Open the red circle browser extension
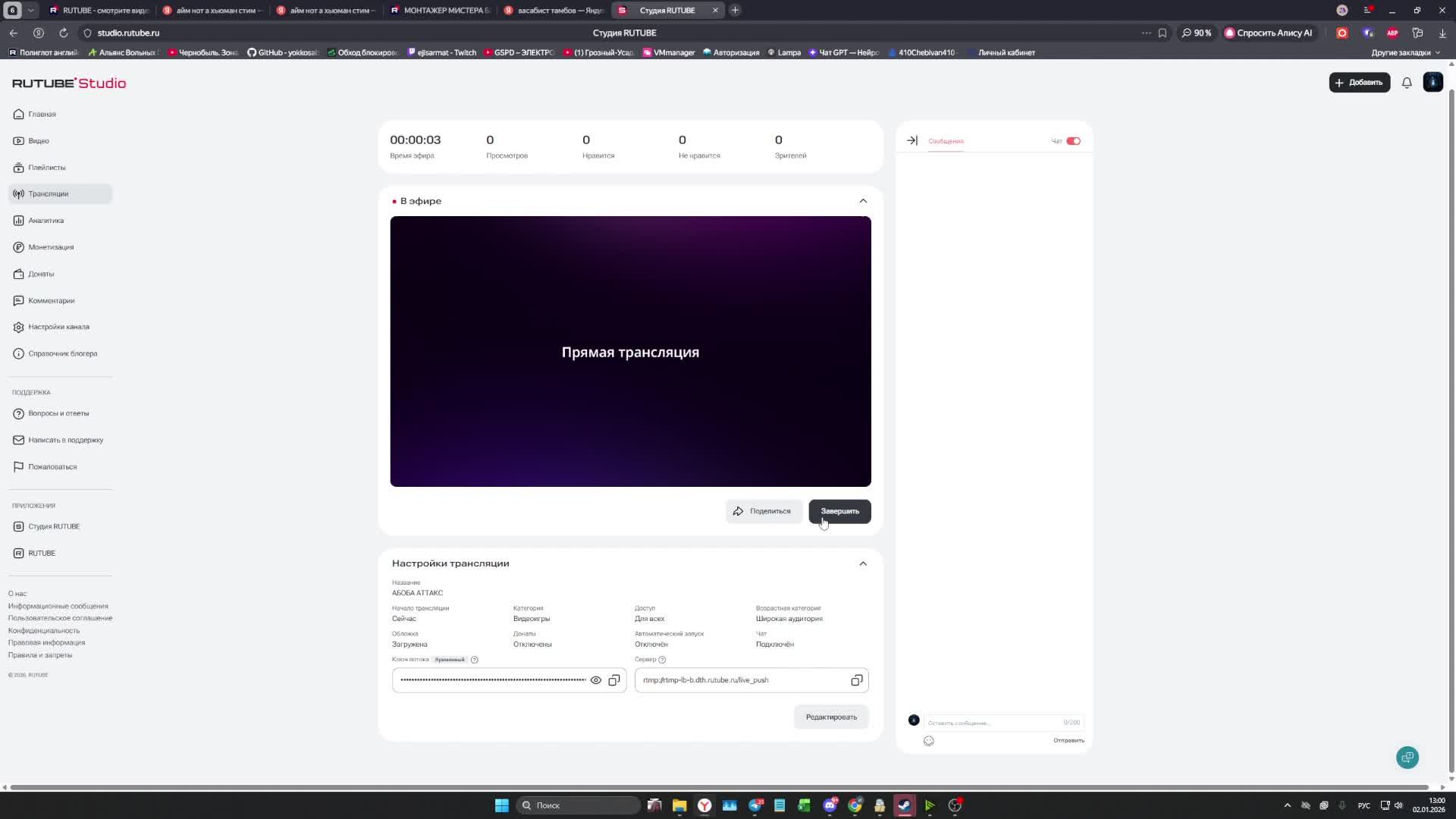1456x819 pixels. [x=1342, y=33]
